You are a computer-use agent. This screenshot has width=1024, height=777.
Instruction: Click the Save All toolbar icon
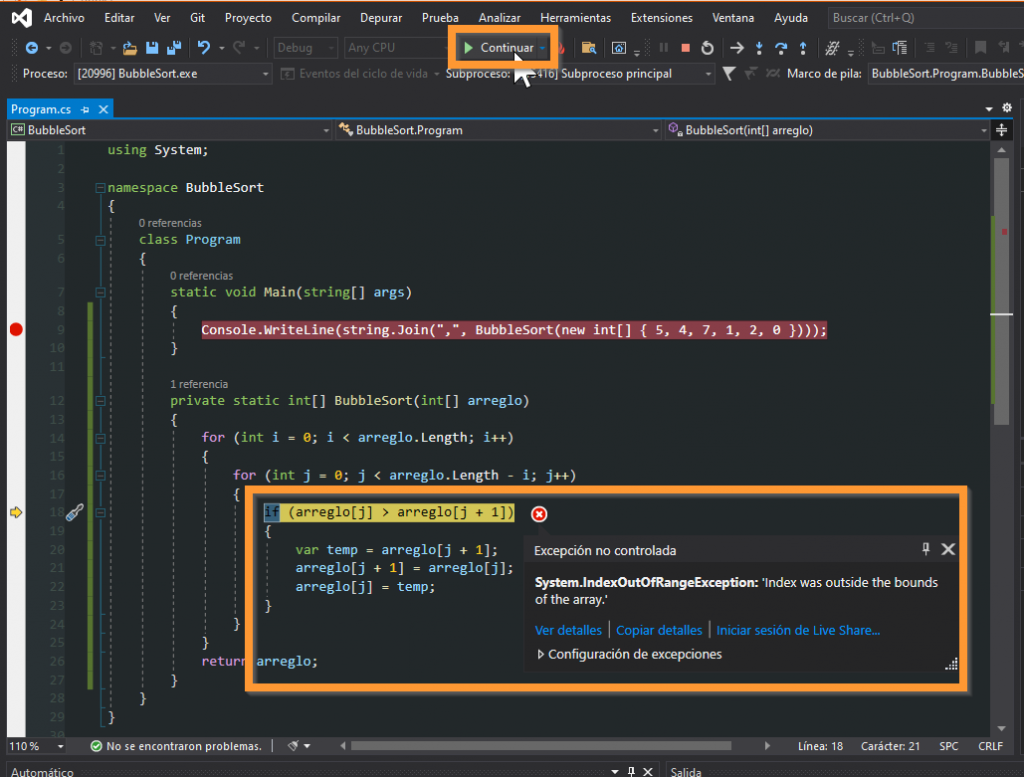[x=174, y=48]
